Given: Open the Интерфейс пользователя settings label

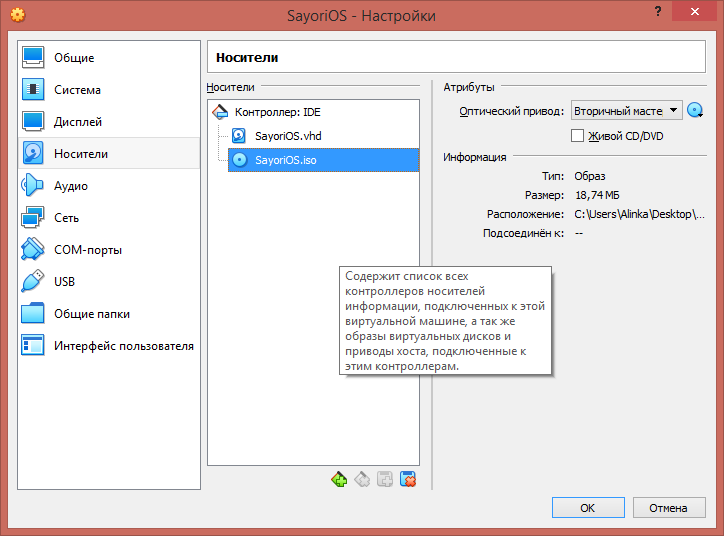Looking at the screenshot, I should pyautogui.click(x=124, y=346).
